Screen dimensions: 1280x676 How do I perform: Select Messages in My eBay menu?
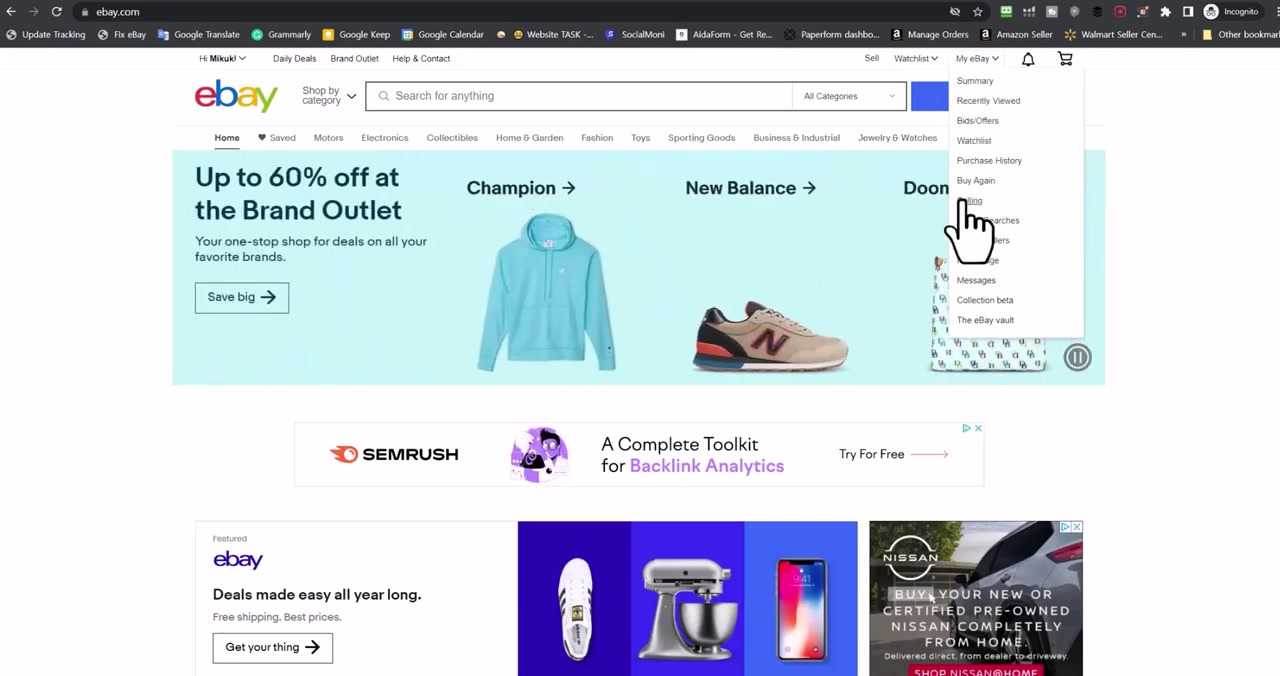pos(976,281)
